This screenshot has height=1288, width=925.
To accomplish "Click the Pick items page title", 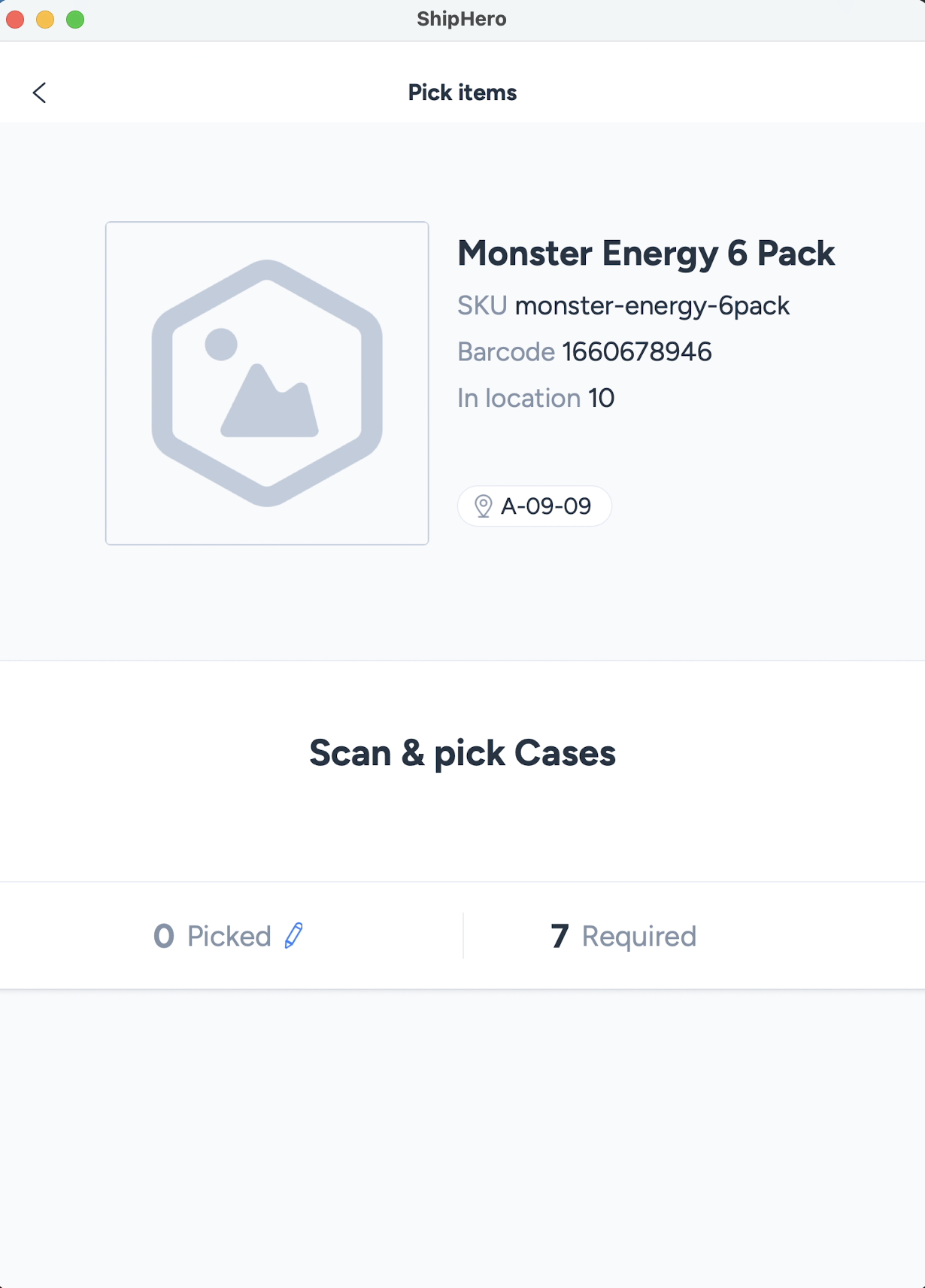I will [462, 93].
